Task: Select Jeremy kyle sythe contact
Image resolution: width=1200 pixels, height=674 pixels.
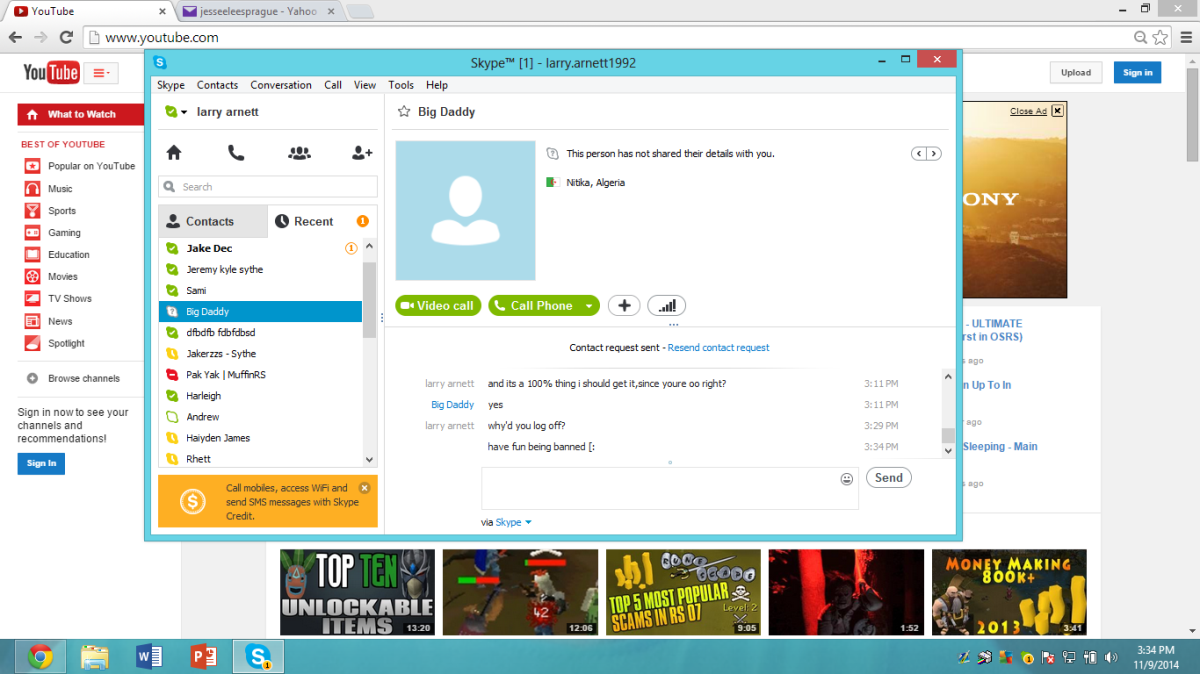Action: (260, 270)
